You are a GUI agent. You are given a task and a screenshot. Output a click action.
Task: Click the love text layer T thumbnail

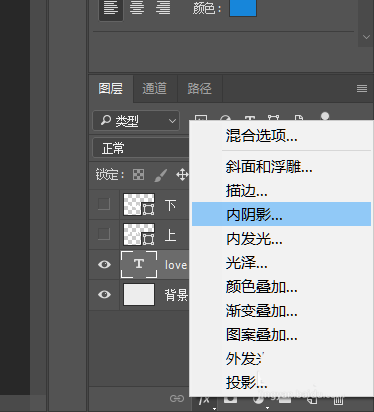[139, 265]
